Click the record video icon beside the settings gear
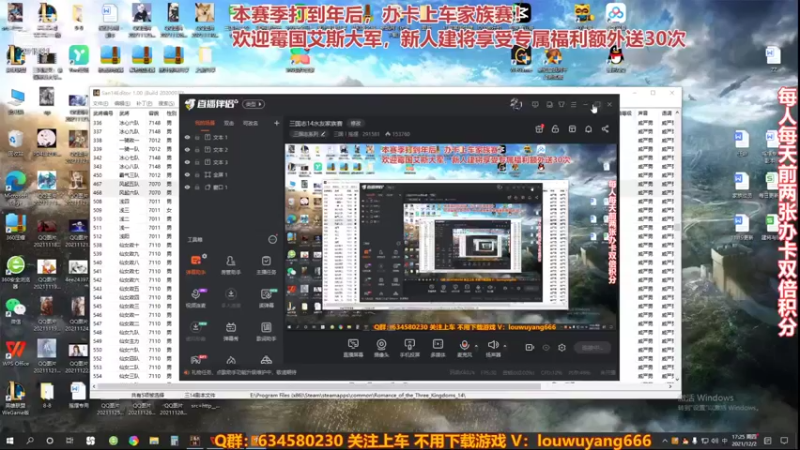The image size is (800, 450). click(530, 347)
